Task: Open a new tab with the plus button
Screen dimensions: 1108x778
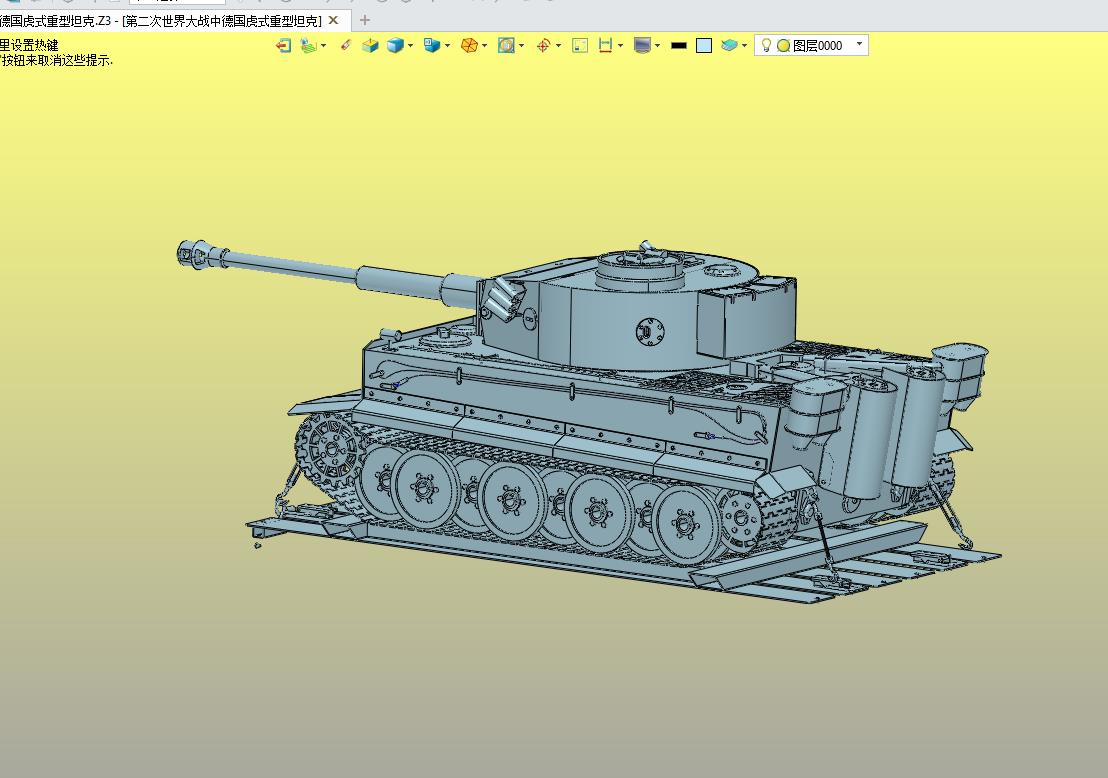Action: (x=365, y=20)
